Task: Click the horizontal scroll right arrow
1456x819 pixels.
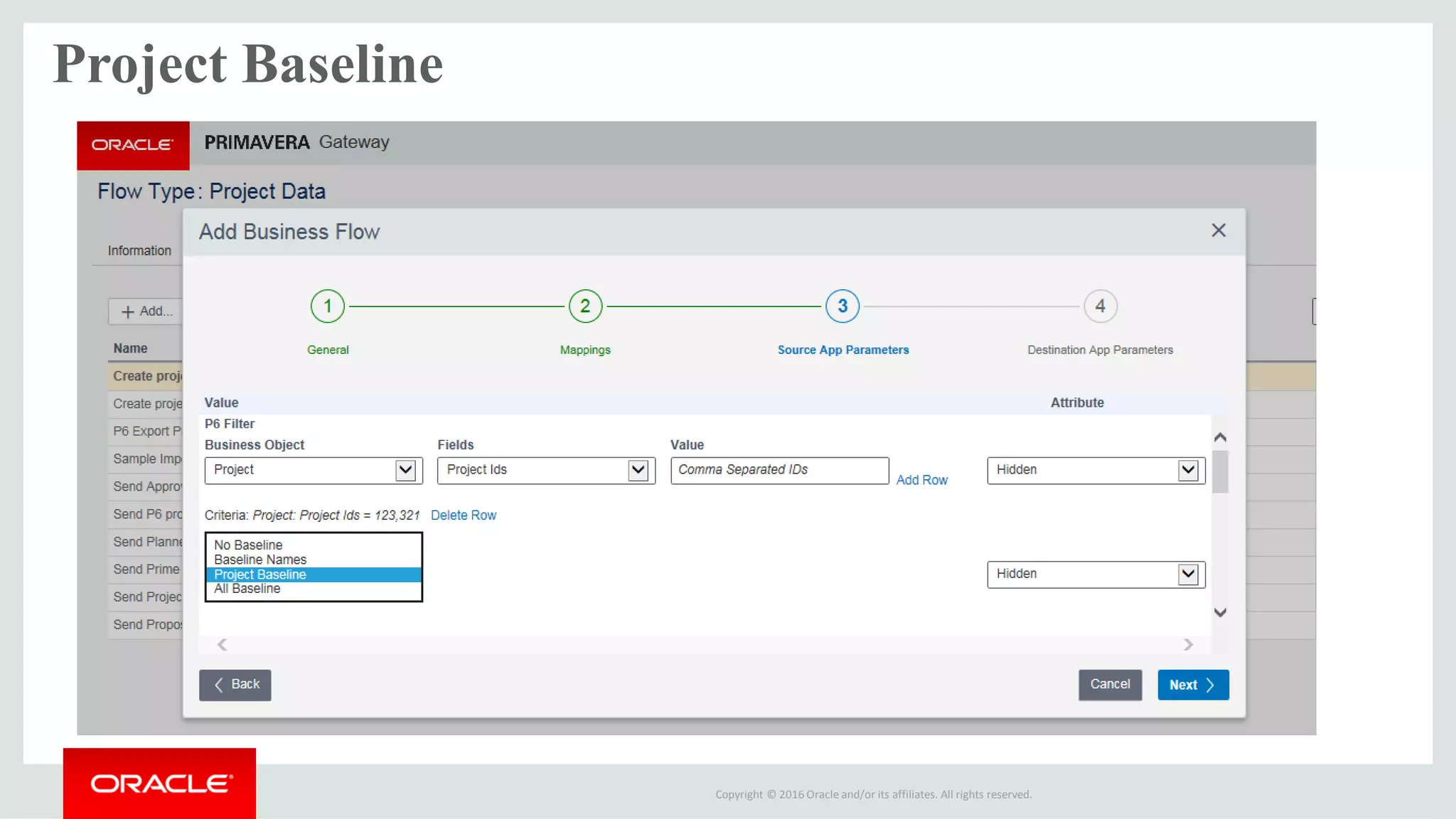Action: (1188, 644)
